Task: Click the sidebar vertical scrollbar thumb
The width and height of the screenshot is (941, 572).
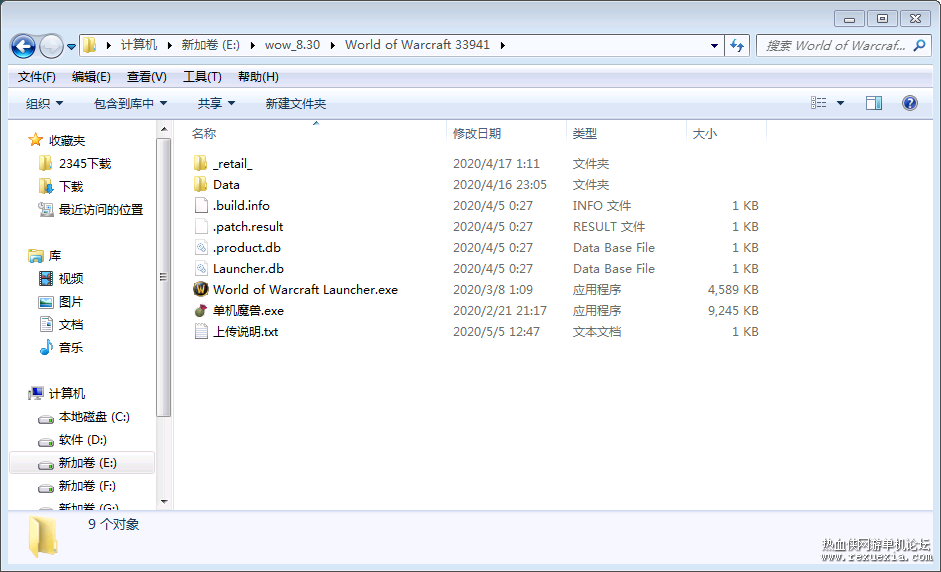Action: pos(164,277)
